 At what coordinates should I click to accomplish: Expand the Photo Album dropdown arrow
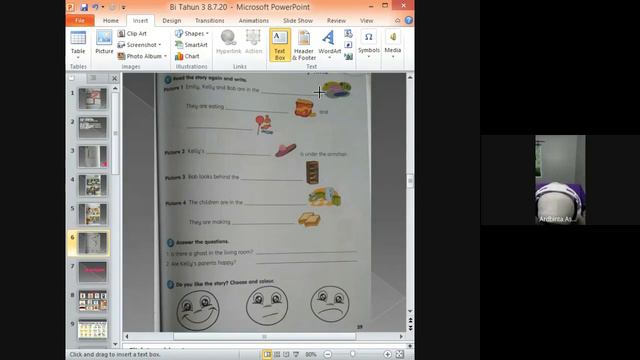165,56
